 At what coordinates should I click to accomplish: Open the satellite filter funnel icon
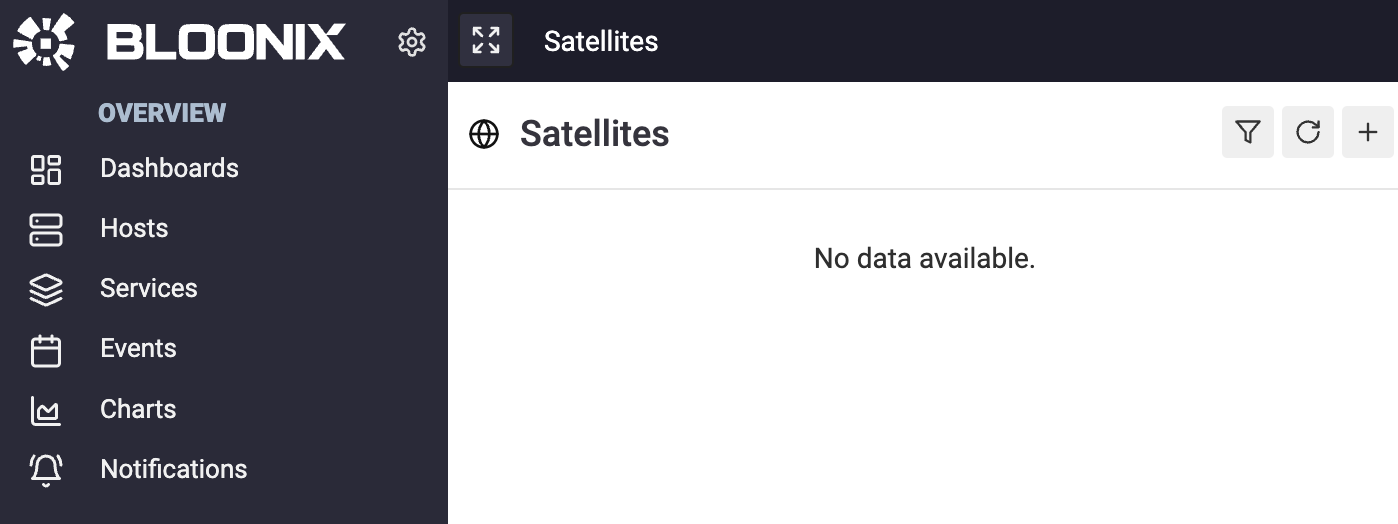tap(1248, 132)
